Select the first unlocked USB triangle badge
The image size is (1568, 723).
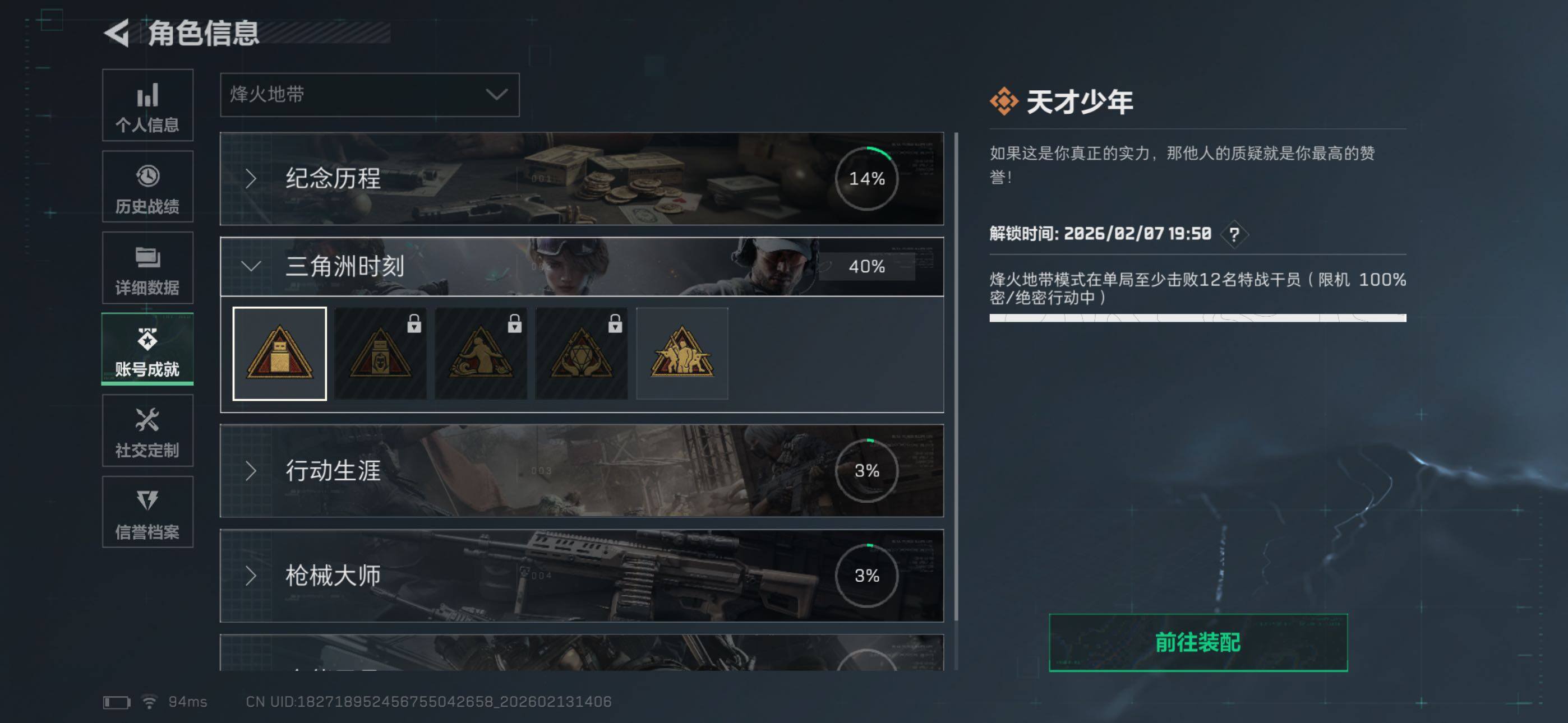(x=279, y=354)
